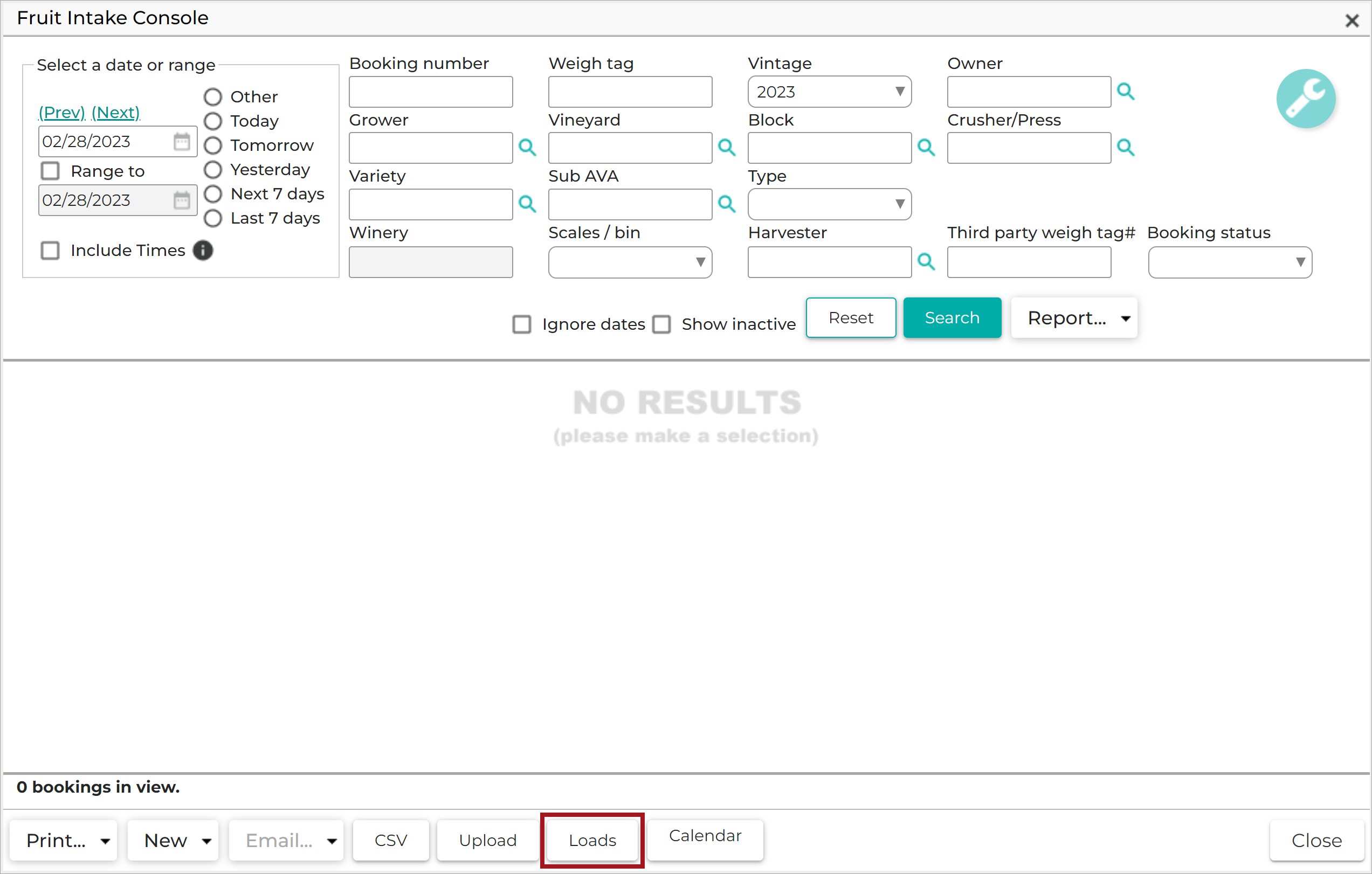
Task: Focus the Third party weigh tag# field
Action: [x=1029, y=262]
